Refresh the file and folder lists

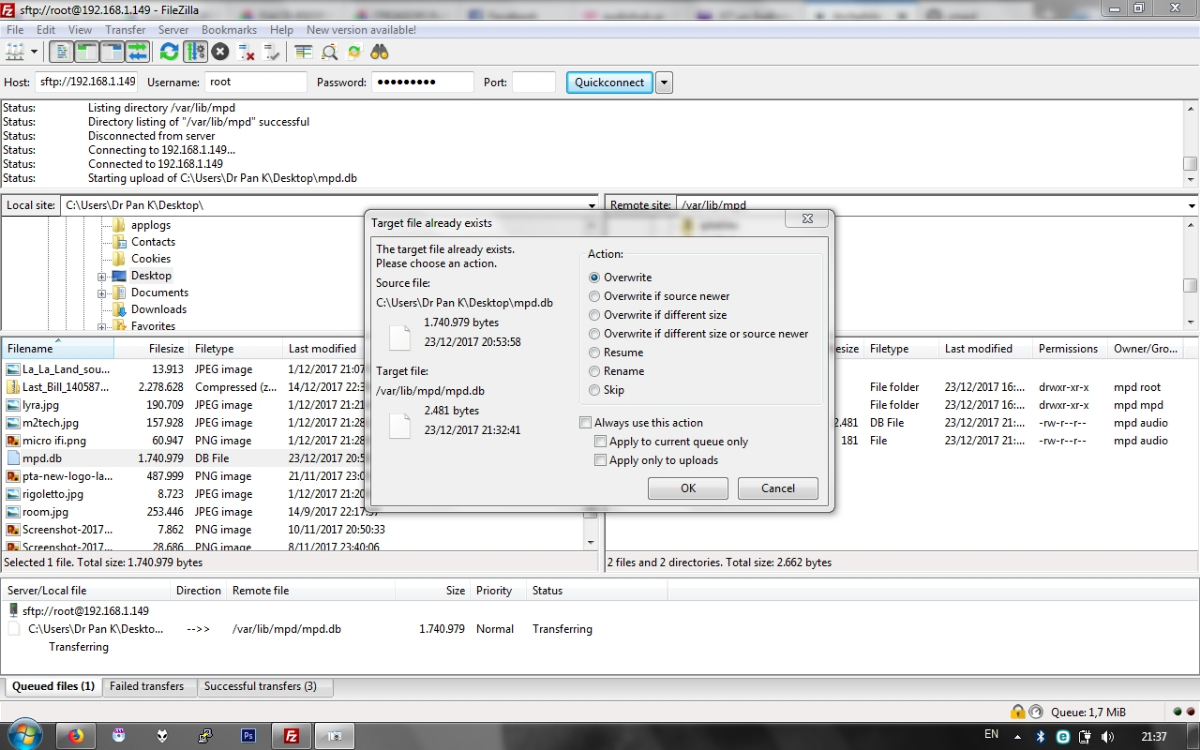tap(169, 52)
